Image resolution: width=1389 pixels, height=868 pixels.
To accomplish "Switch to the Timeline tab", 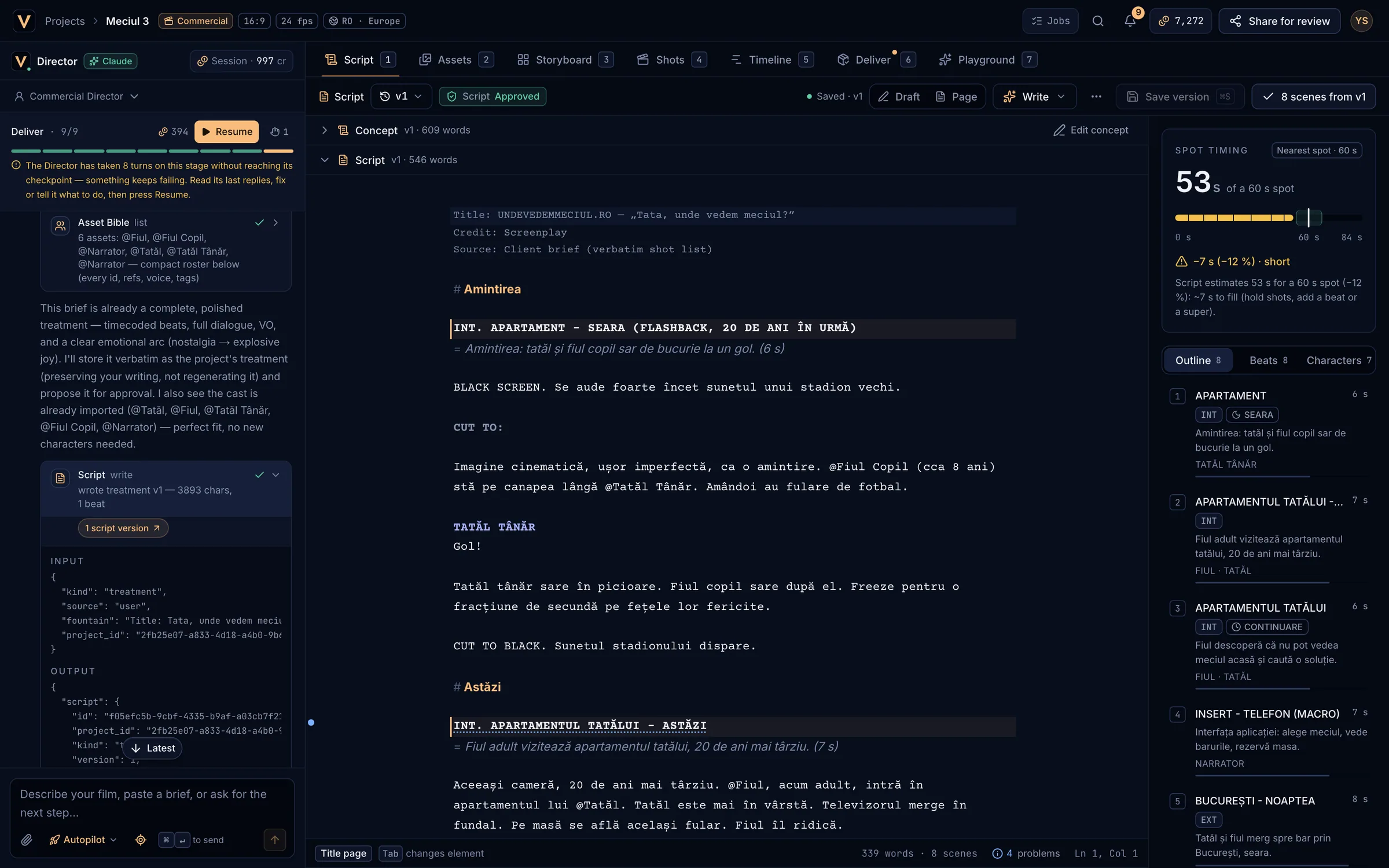I will point(771,60).
